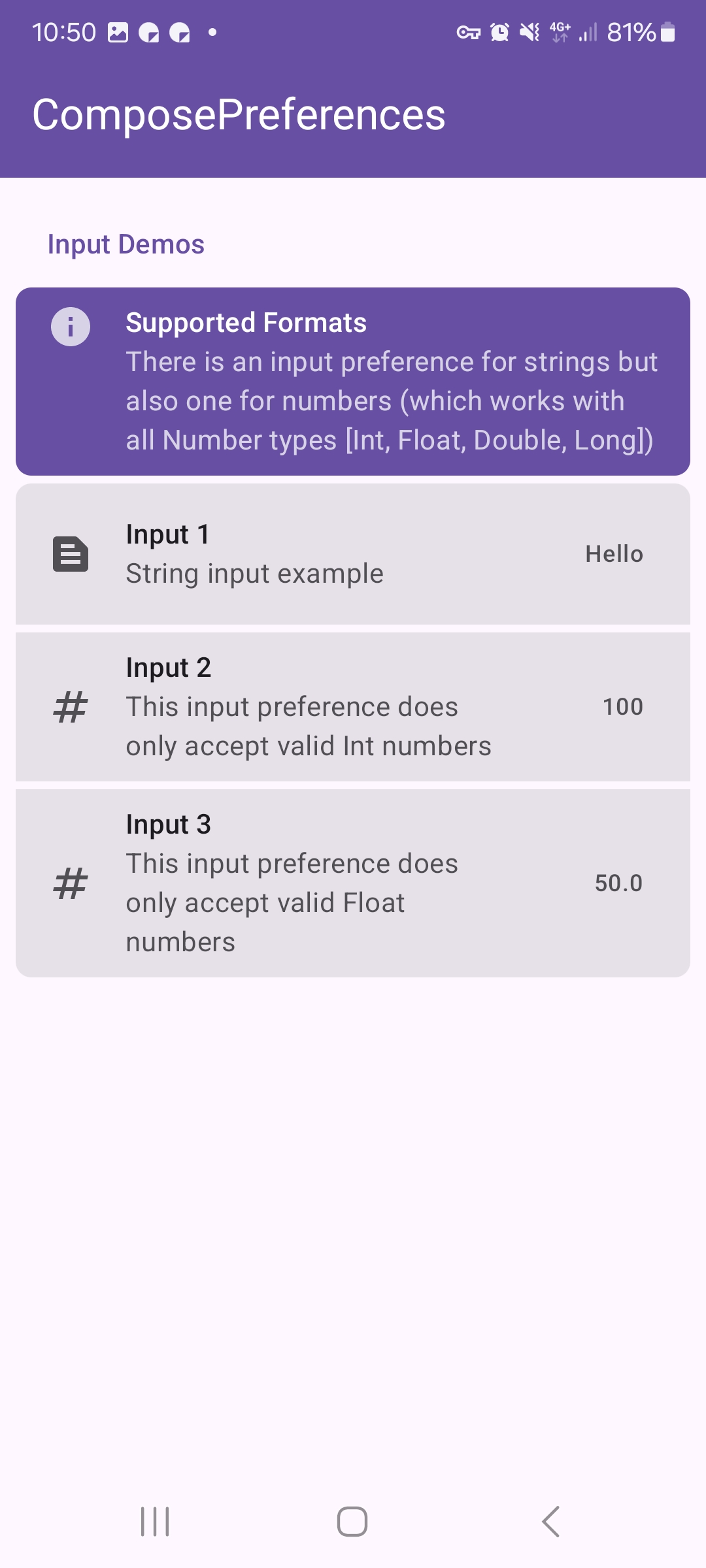Tap the Hello value of Input 1

coord(614,554)
